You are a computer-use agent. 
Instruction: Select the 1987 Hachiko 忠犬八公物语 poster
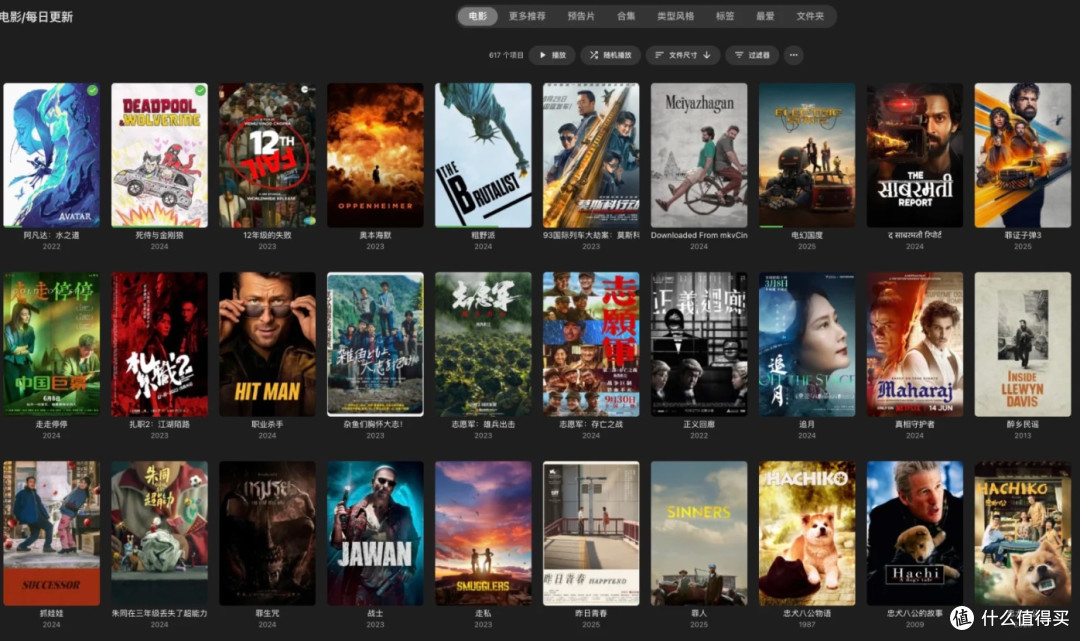tap(807, 534)
